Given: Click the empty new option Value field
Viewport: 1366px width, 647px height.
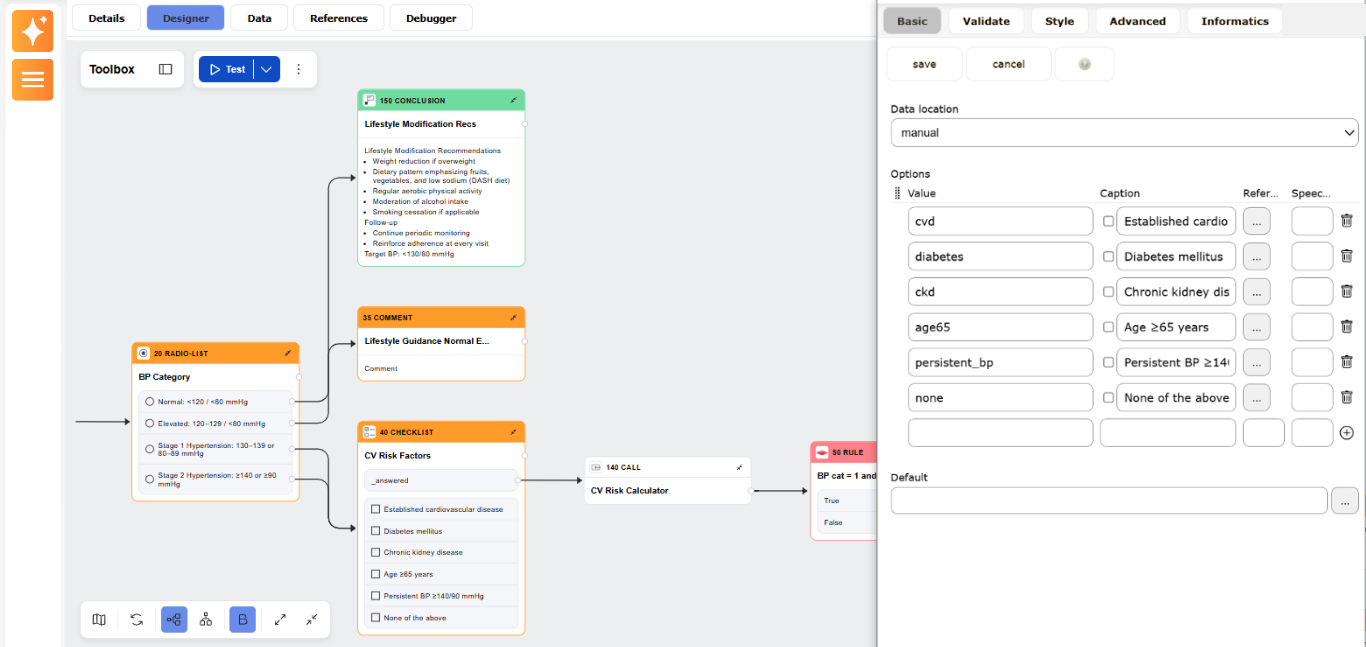Looking at the screenshot, I should [x=1001, y=433].
